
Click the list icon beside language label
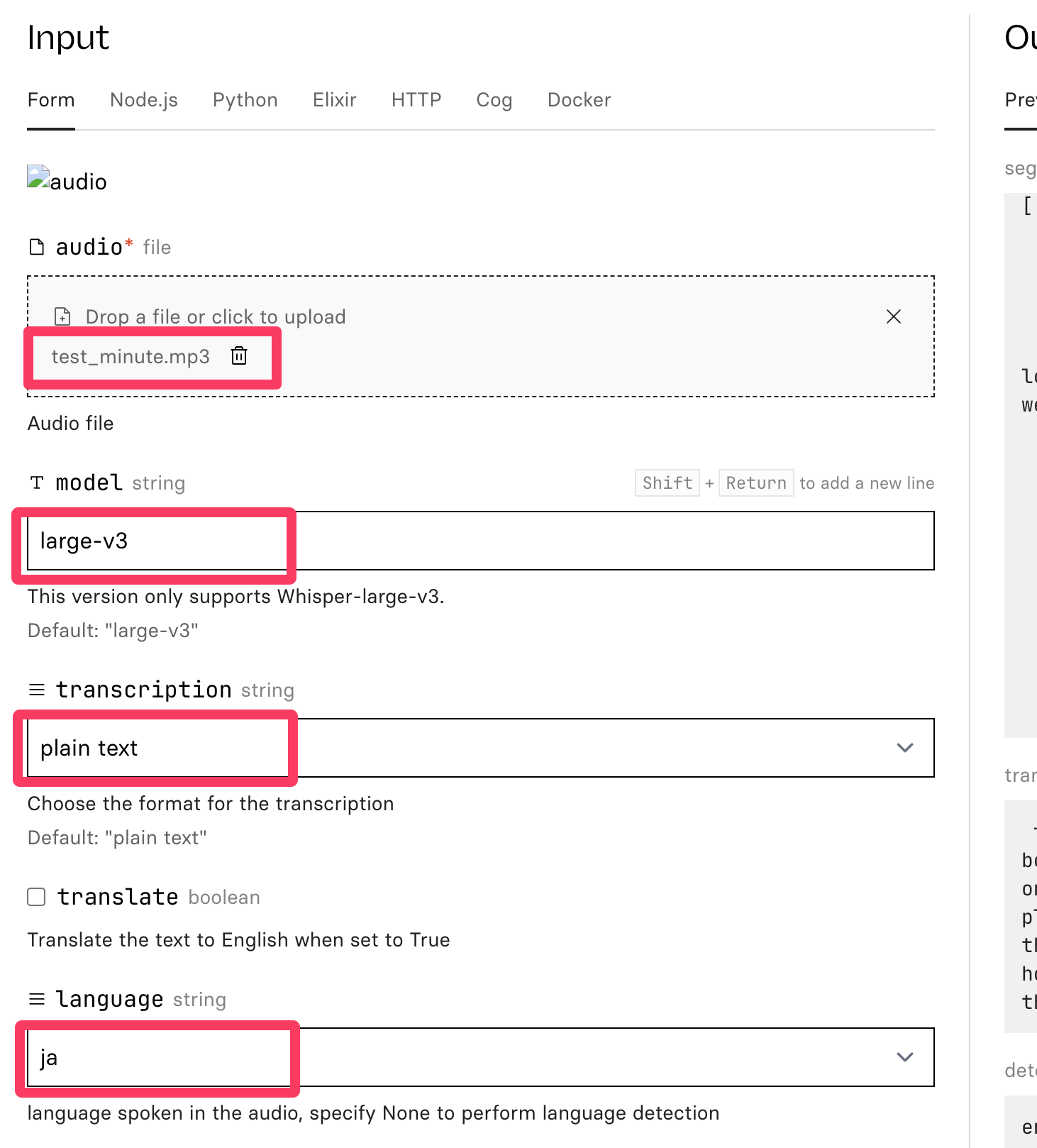pyautogui.click(x=37, y=999)
